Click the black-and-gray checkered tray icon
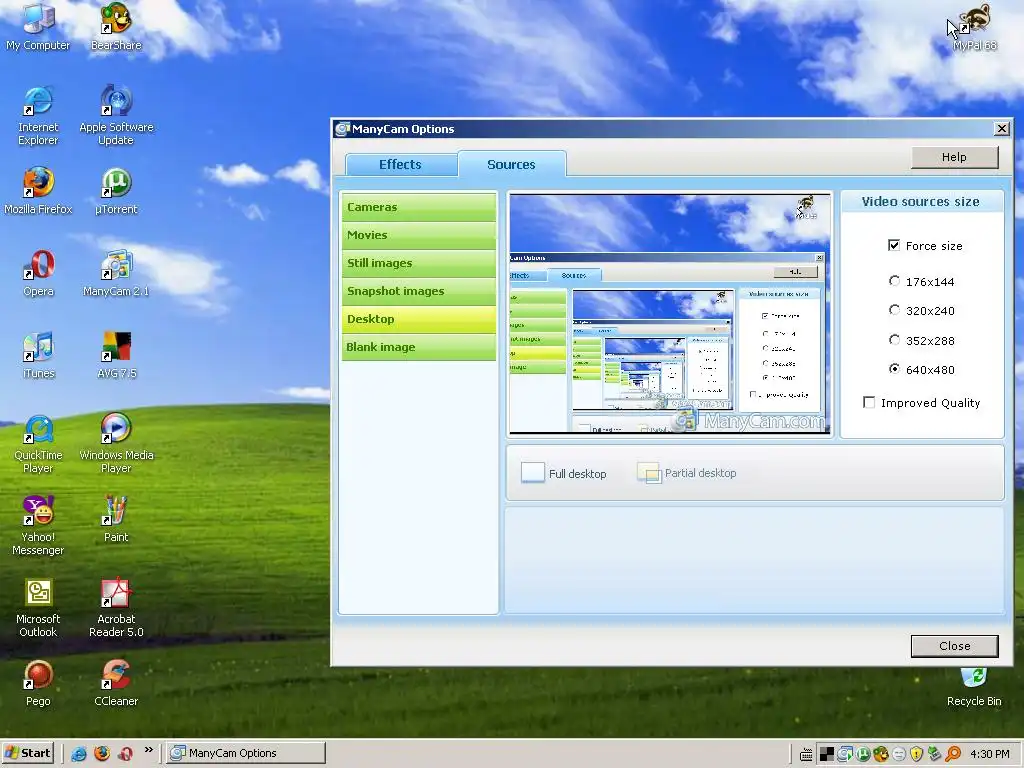Screen dimensions: 1024x768 (827, 754)
